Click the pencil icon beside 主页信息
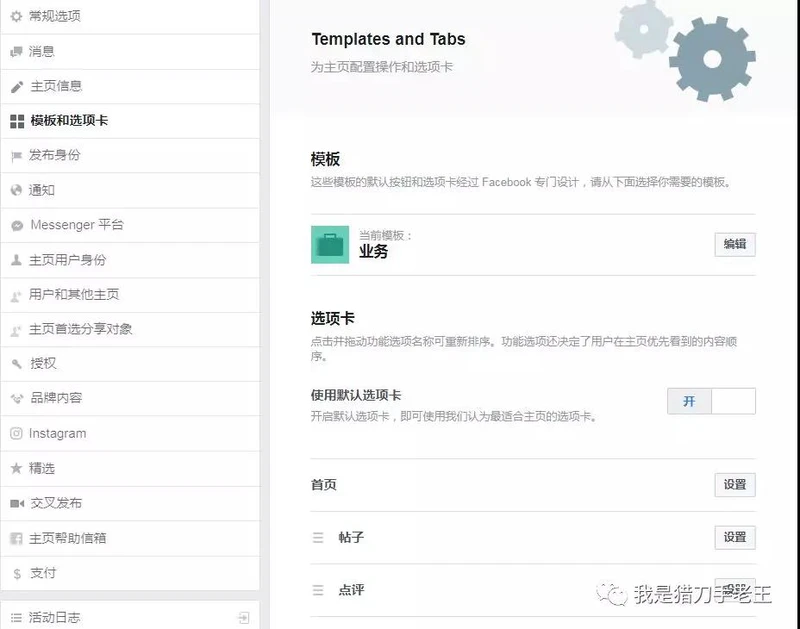This screenshot has height=629, width=800. point(17,86)
